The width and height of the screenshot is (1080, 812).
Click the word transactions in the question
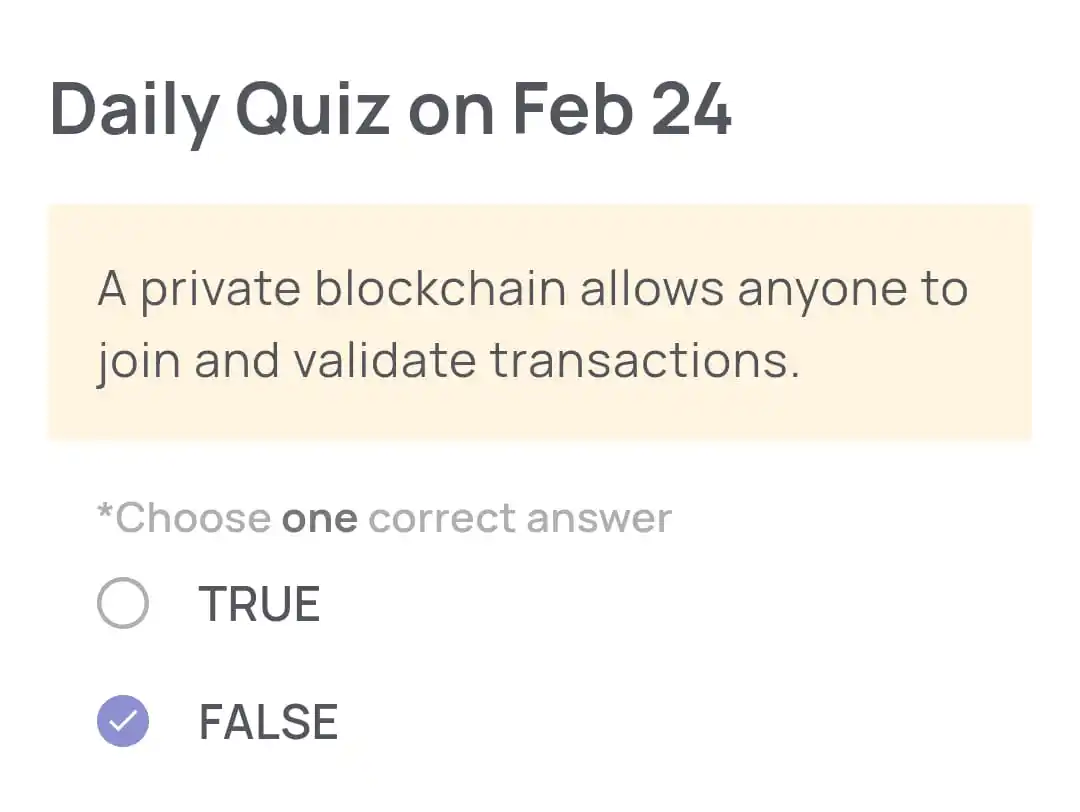pos(645,360)
